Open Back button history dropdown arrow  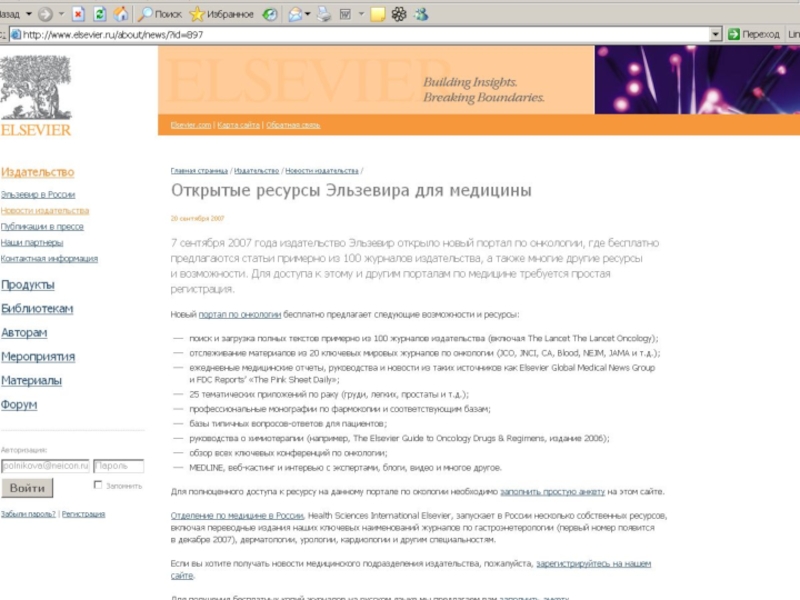click(x=29, y=14)
